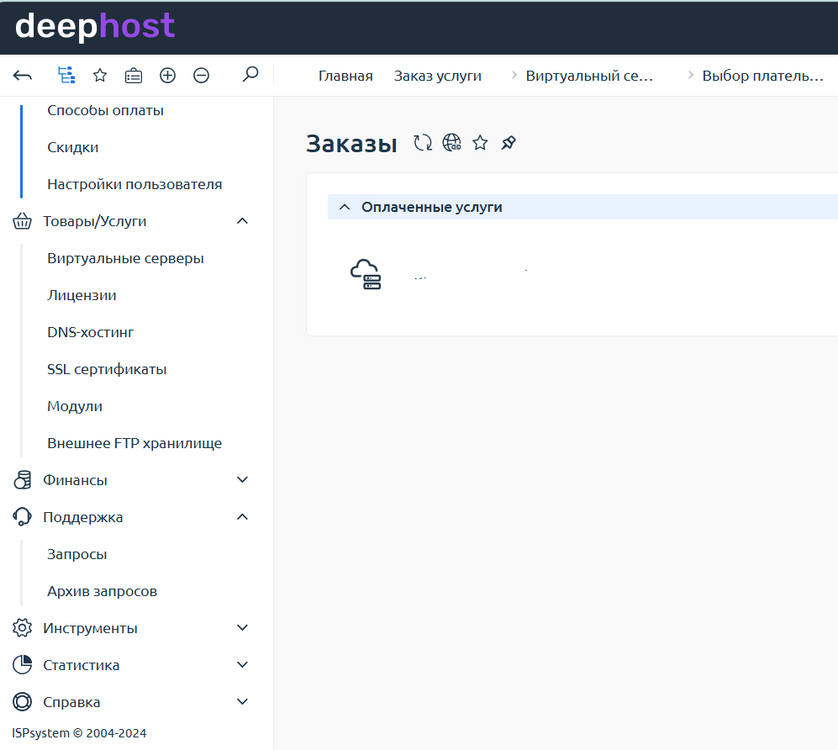Open Запросы under Поддержка
This screenshot has height=750, width=838.
point(77,554)
